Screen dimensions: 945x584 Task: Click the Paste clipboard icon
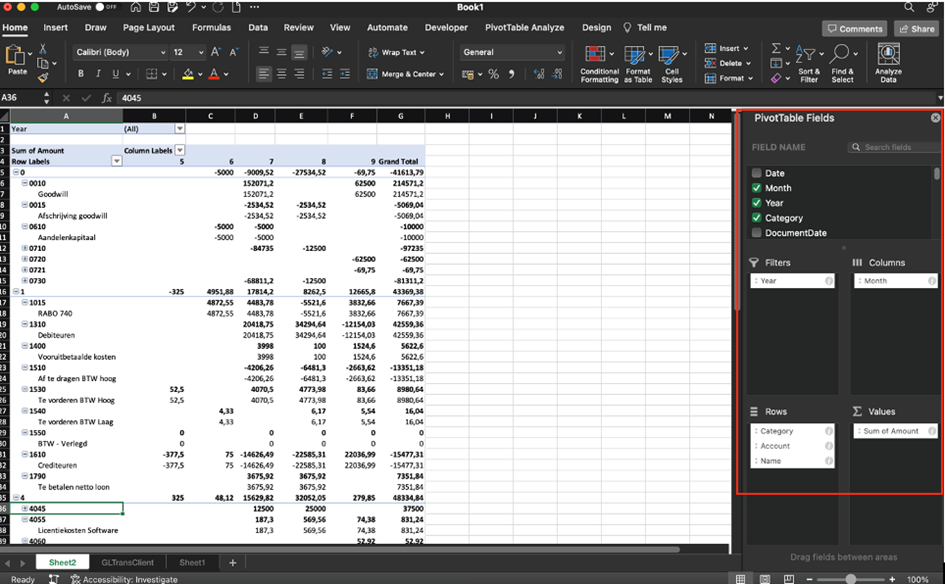click(x=17, y=57)
